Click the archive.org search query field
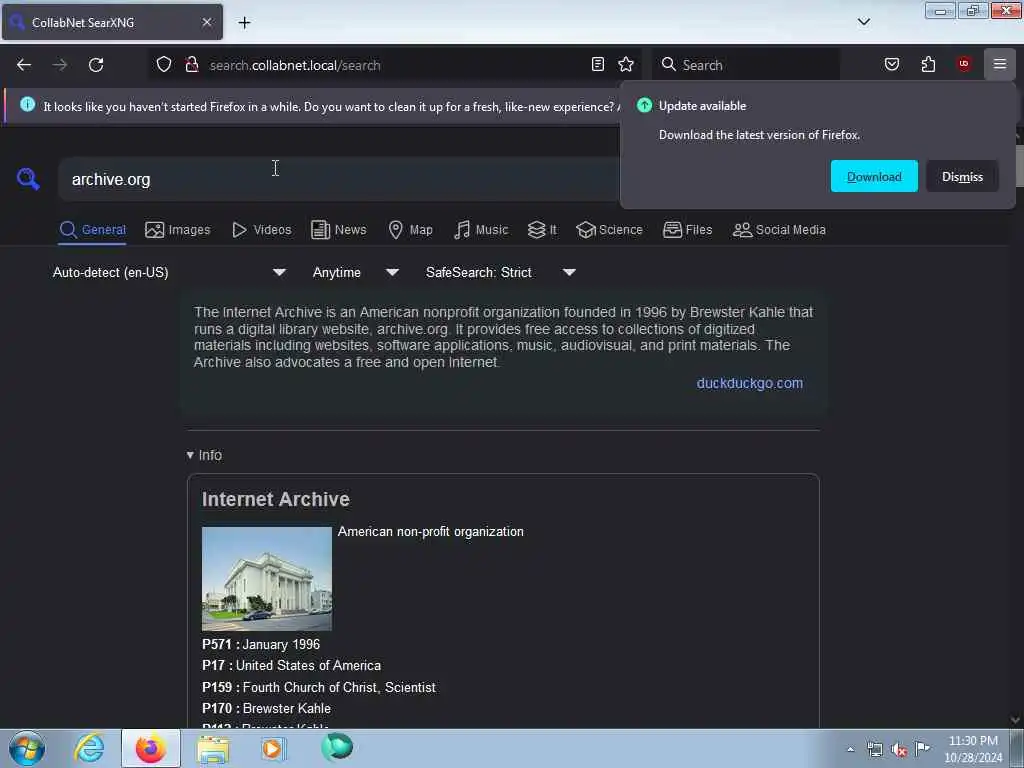1024x768 pixels. [x=340, y=179]
